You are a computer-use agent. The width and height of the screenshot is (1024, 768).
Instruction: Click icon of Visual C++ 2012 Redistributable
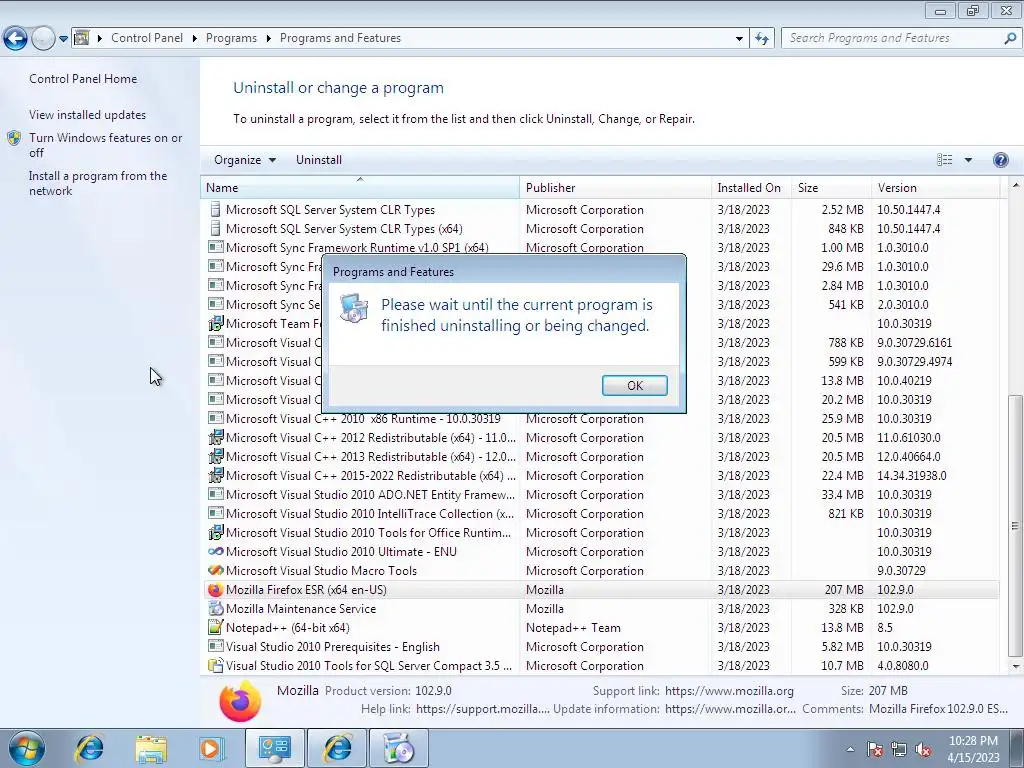(215, 438)
